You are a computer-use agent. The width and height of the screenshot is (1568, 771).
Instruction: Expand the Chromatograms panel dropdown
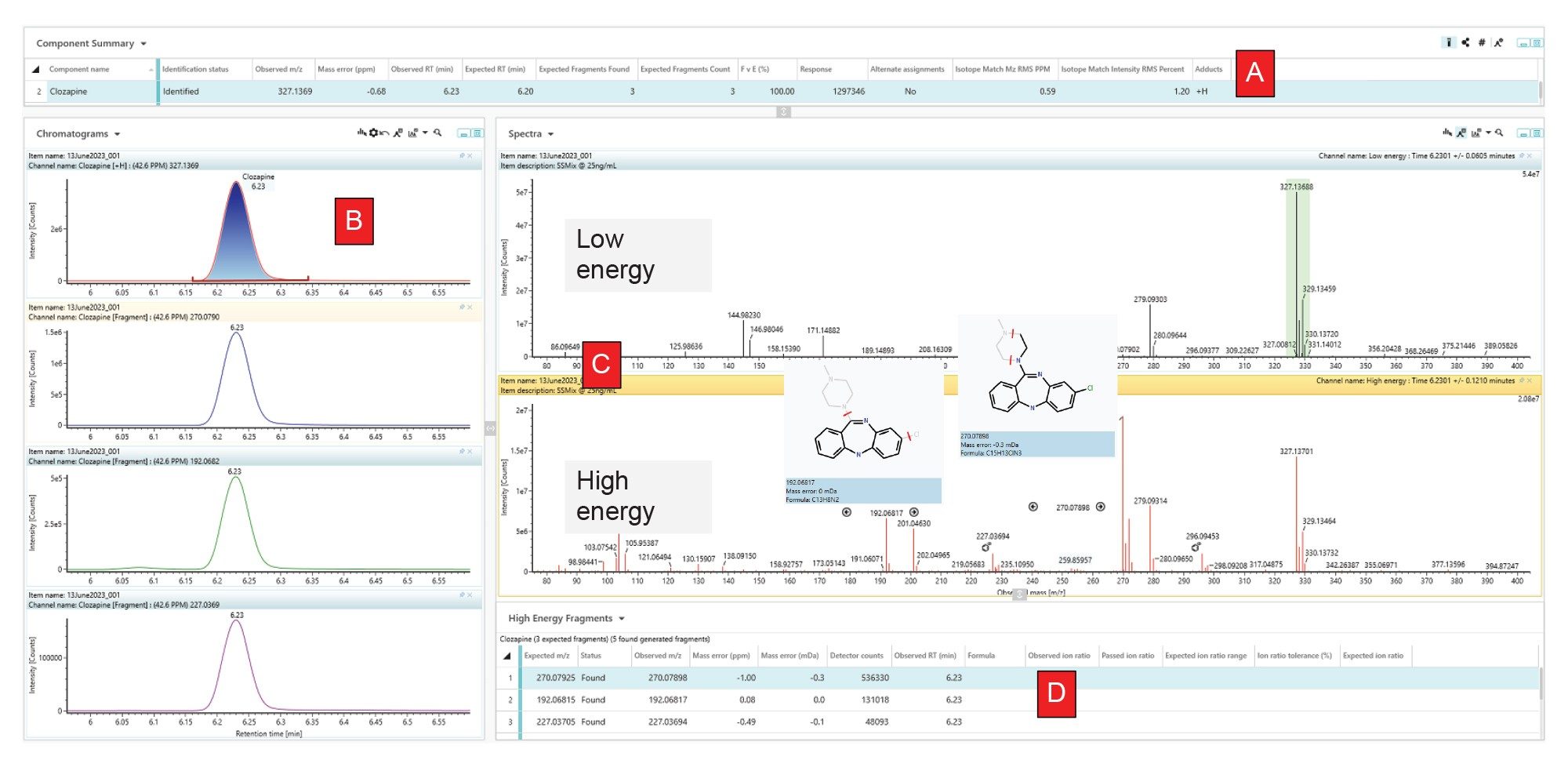click(x=118, y=134)
